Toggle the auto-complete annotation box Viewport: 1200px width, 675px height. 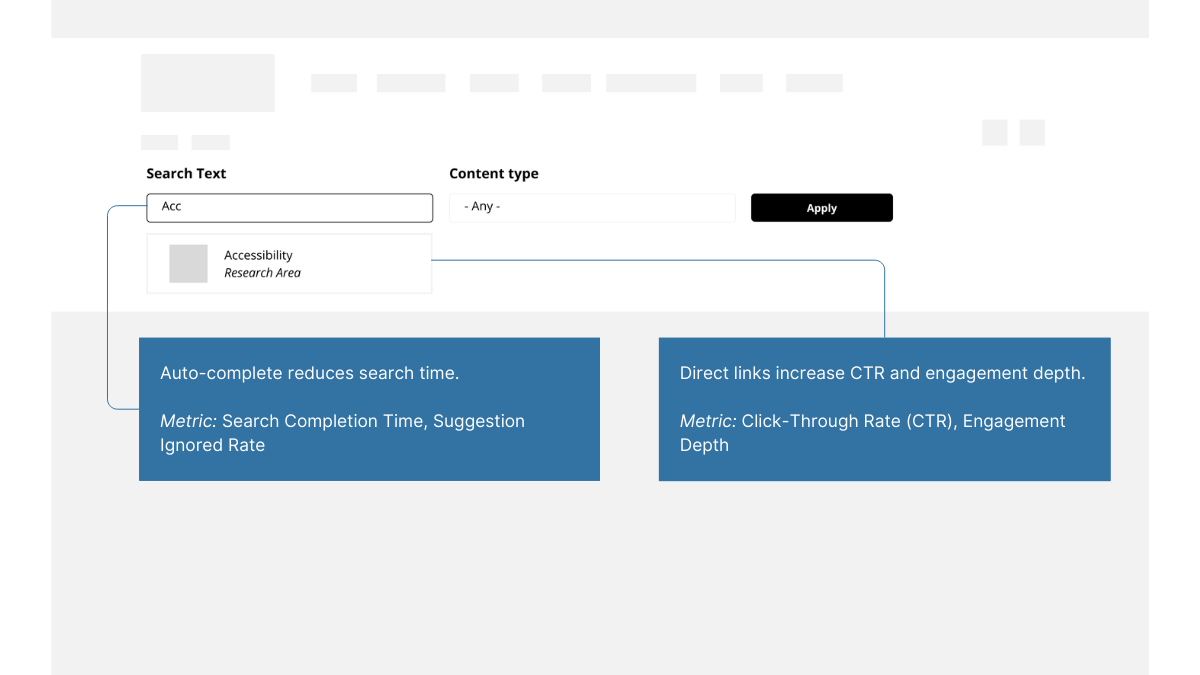click(x=369, y=409)
